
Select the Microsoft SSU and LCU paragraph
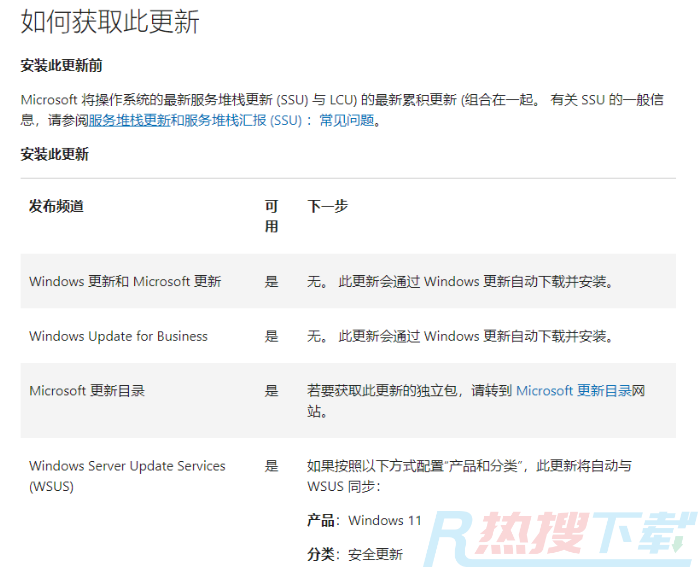tap(342, 110)
